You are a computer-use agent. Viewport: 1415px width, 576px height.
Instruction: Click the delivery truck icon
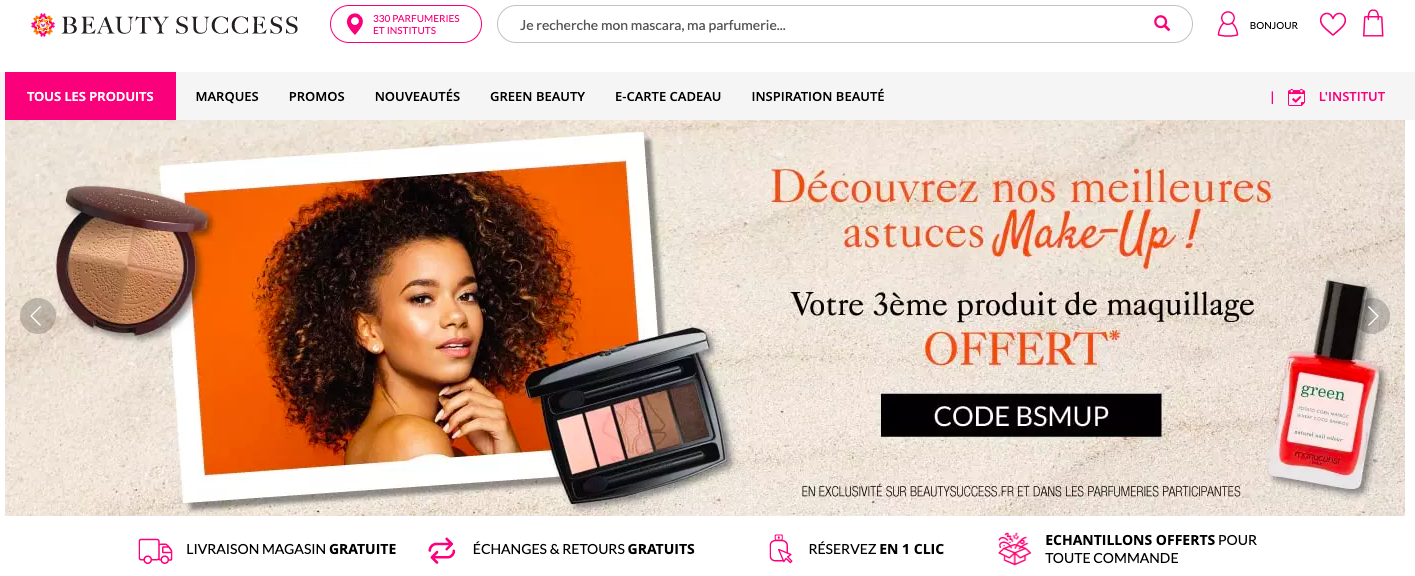coord(155,549)
